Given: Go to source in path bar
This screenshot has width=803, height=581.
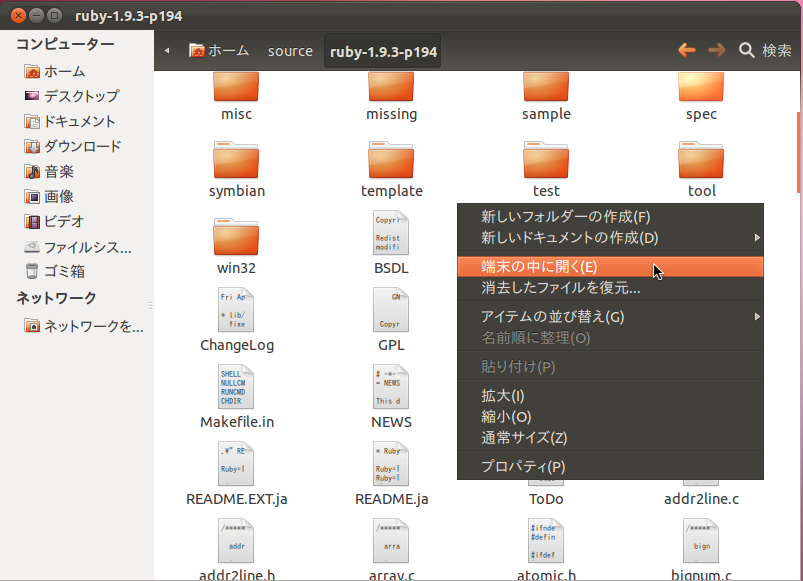Looking at the screenshot, I should [x=290, y=51].
